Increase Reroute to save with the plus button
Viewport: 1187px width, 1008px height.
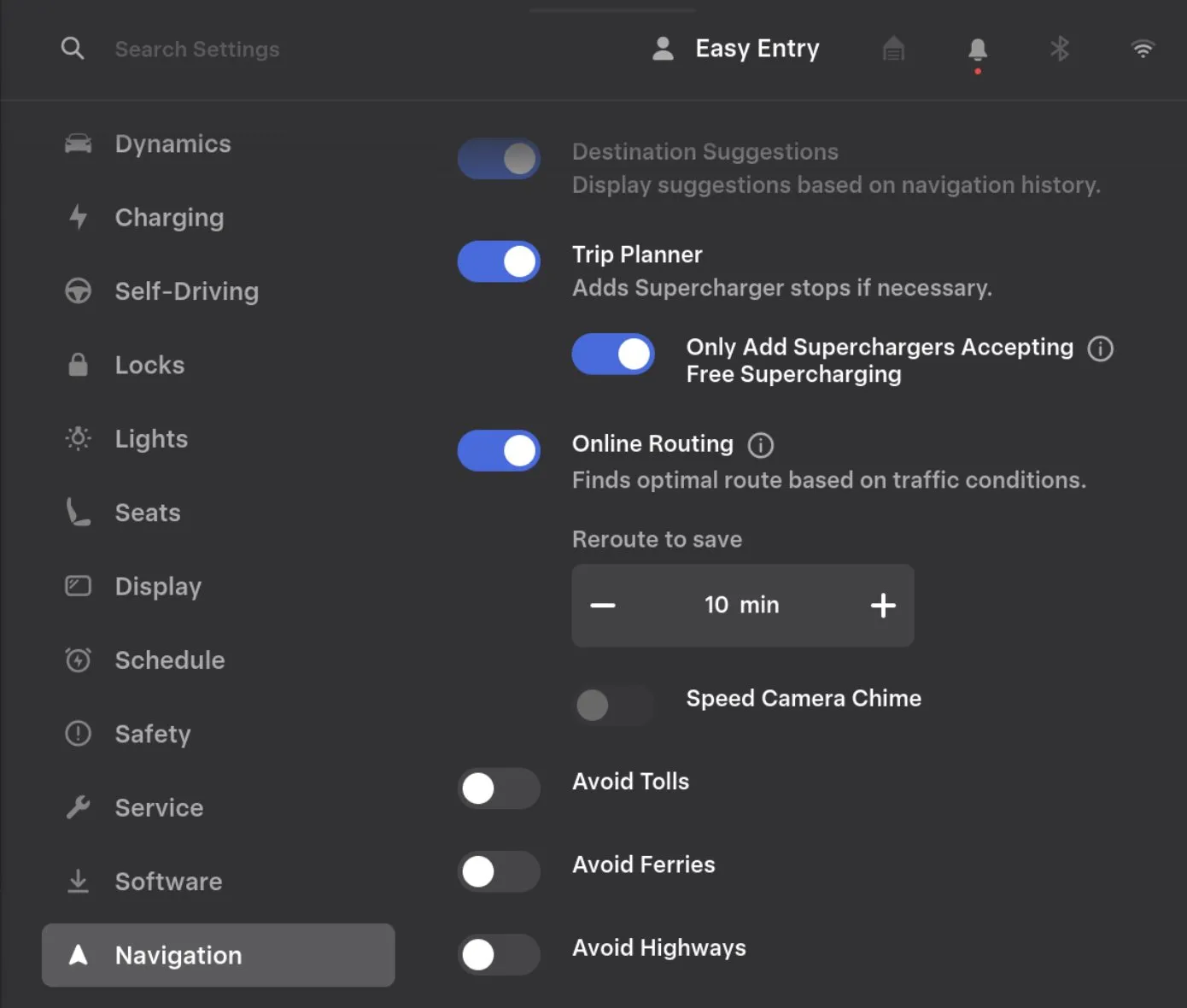pyautogui.click(x=883, y=606)
